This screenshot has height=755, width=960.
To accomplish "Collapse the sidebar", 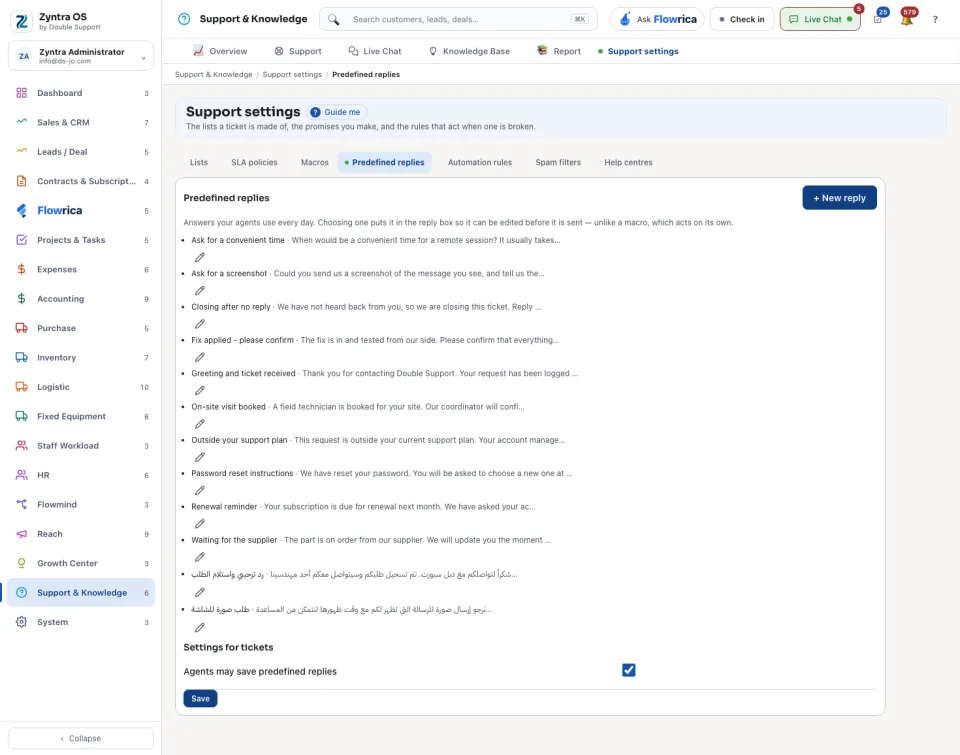I will 81,738.
